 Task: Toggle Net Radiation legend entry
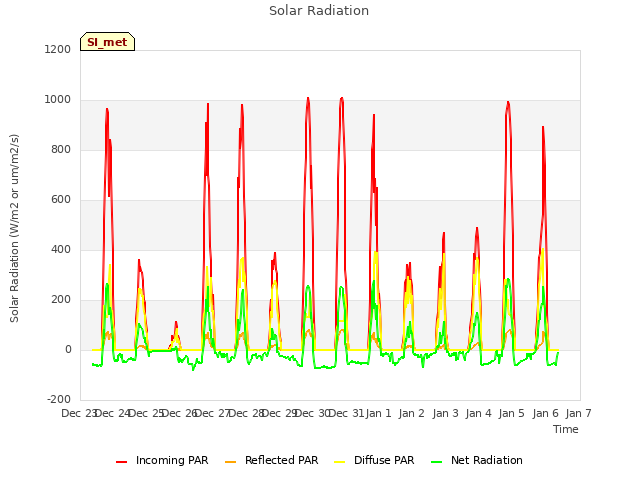(x=477, y=460)
